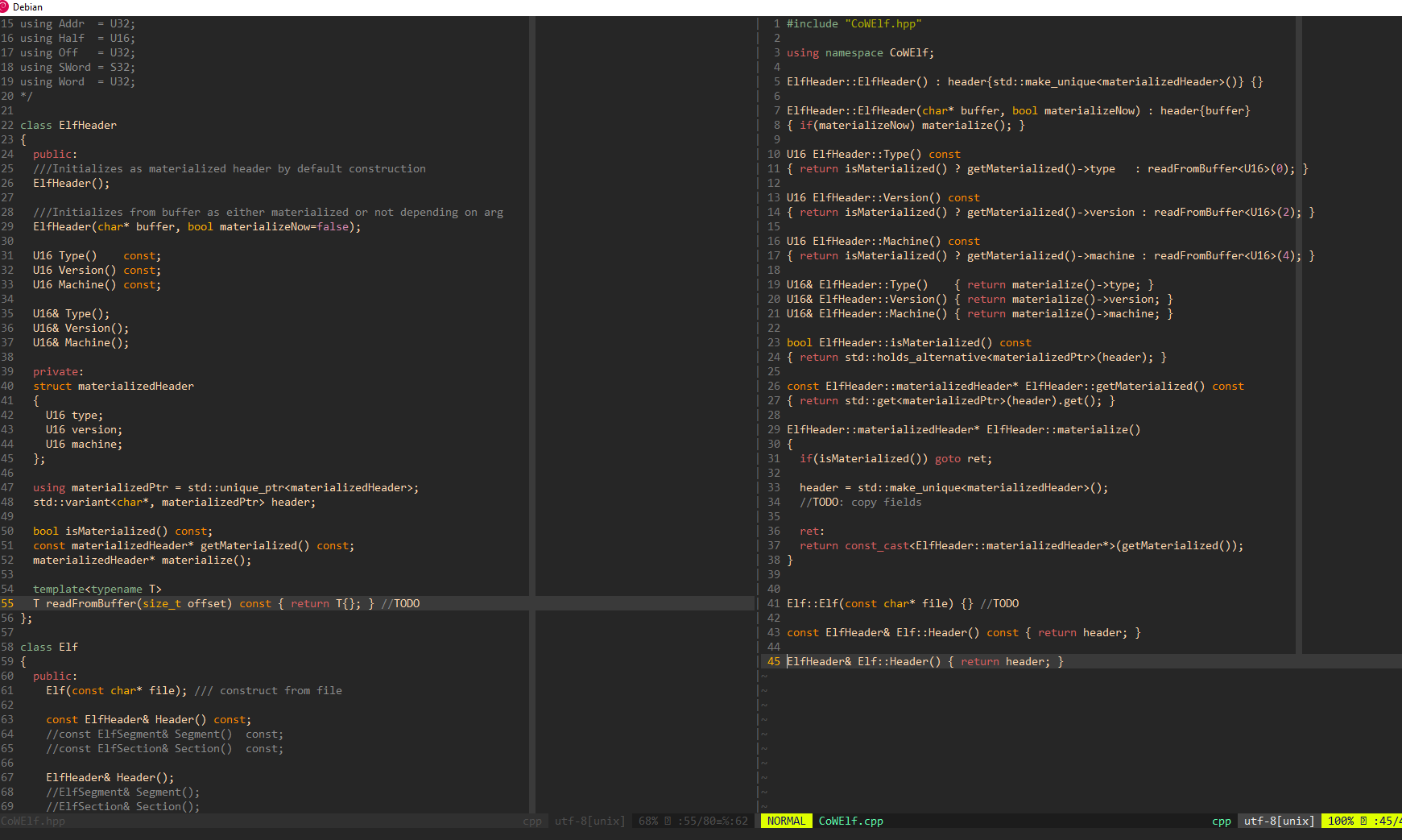Click the 'U16& Machine();' declaration
Viewport: 1402px width, 840px height.
point(81,342)
